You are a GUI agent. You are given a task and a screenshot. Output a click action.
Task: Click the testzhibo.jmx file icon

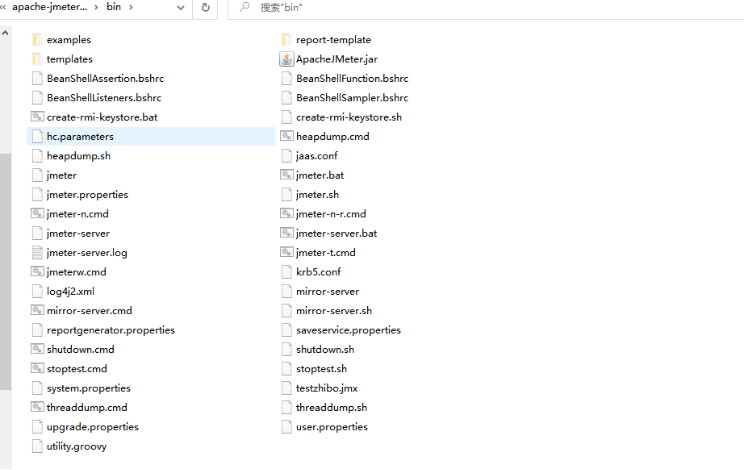point(286,388)
